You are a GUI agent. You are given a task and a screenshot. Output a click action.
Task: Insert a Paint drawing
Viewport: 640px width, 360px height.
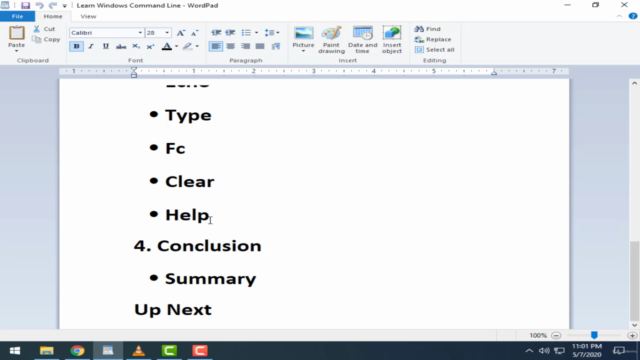point(331,40)
